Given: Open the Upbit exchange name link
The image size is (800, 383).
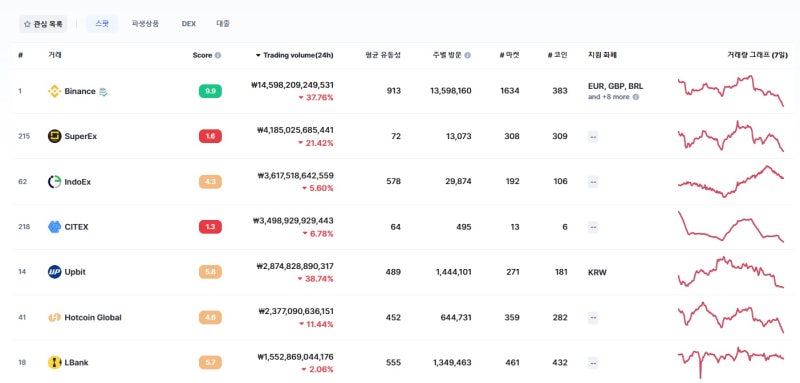Looking at the screenshot, I should (75, 272).
